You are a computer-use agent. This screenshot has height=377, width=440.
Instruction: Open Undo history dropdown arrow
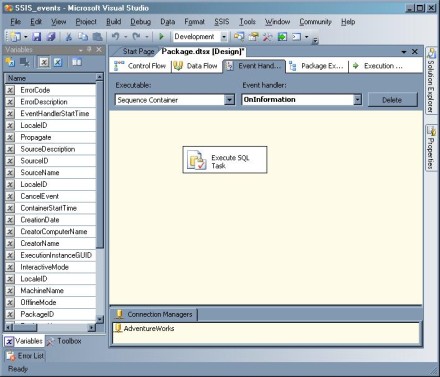[126, 37]
